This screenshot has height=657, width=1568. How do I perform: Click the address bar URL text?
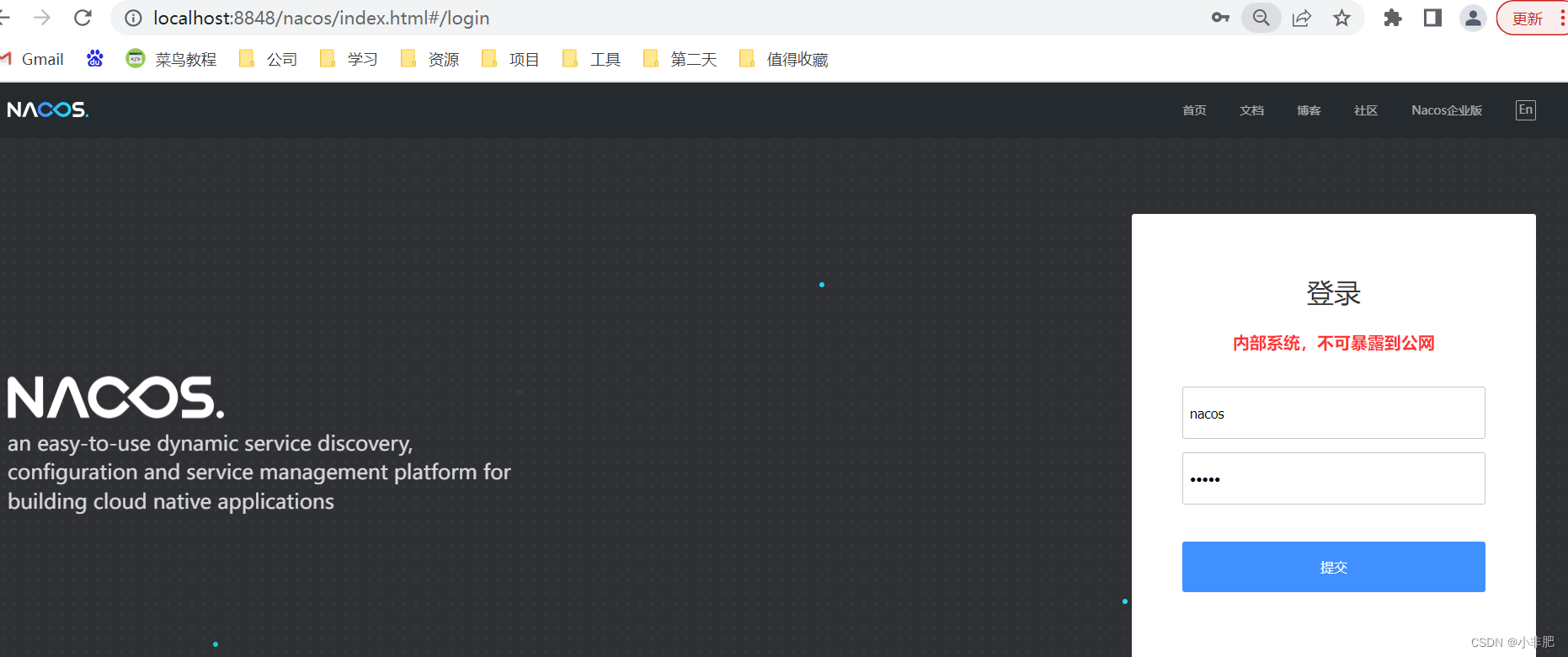click(321, 18)
